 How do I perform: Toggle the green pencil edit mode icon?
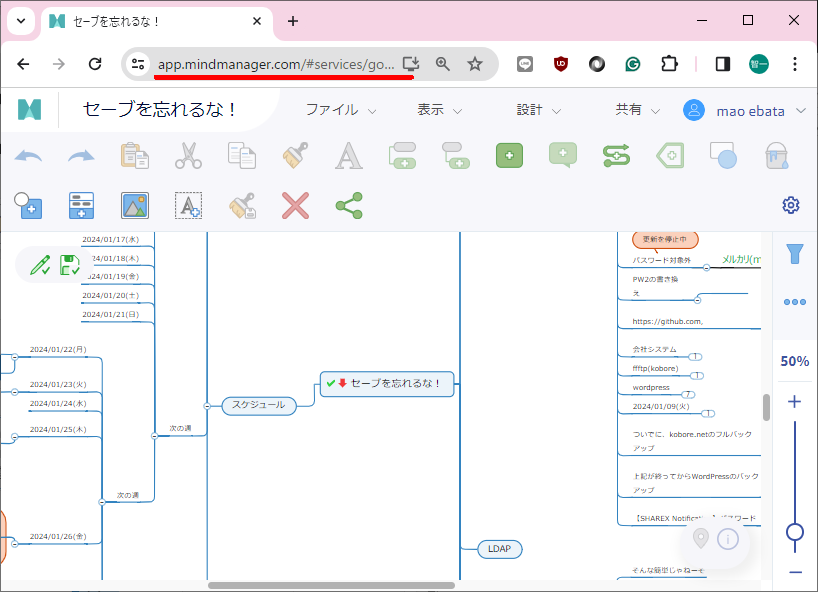tap(40, 265)
